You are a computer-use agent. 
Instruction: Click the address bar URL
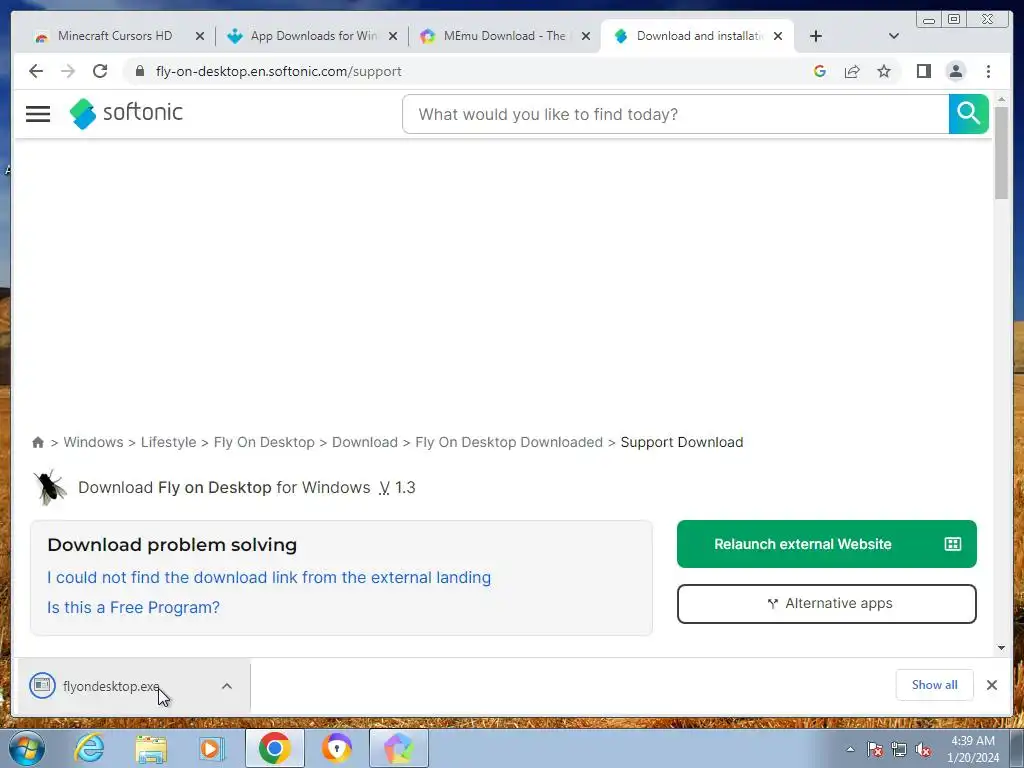tap(278, 71)
